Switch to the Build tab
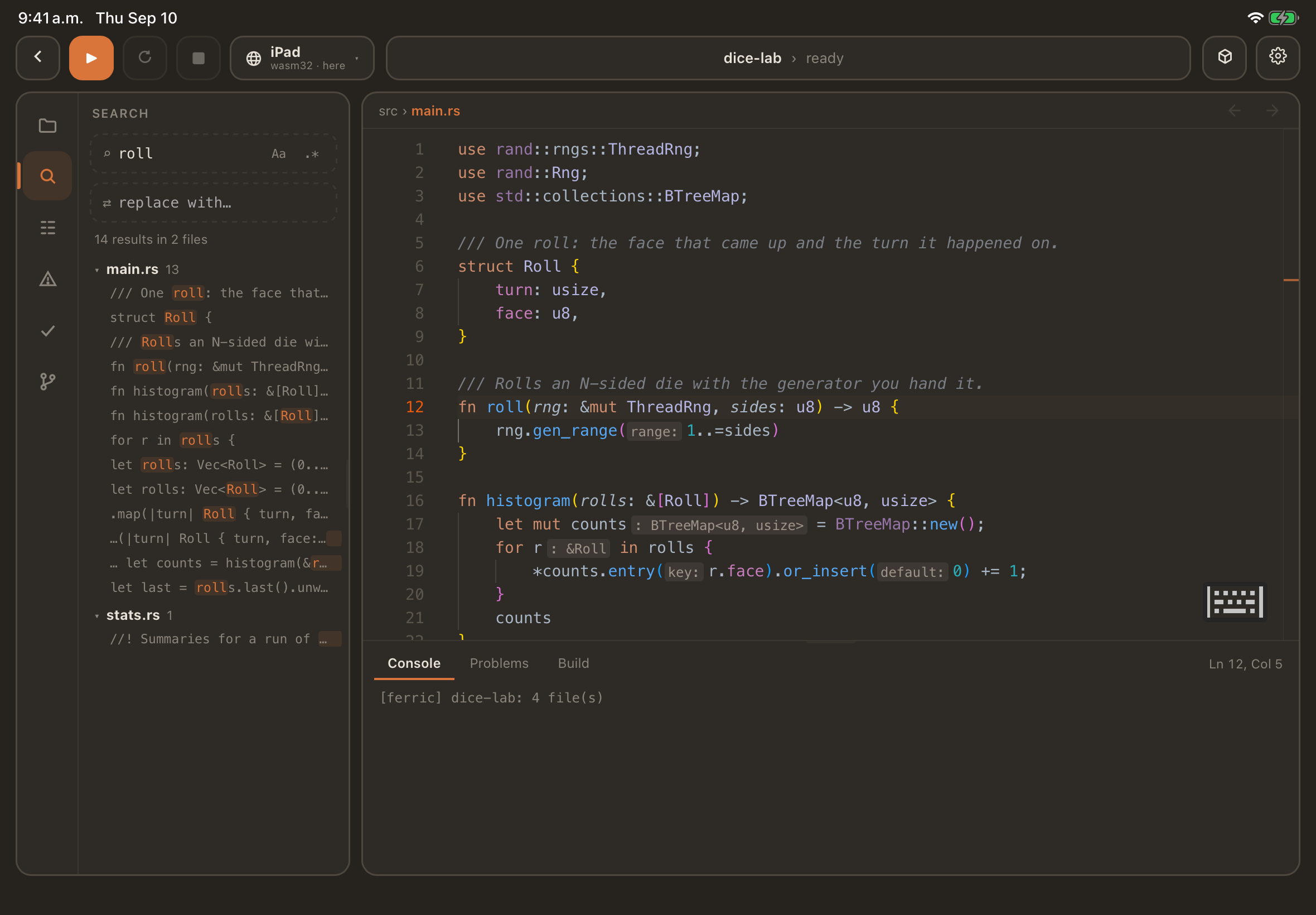This screenshot has height=915, width=1316. (573, 663)
